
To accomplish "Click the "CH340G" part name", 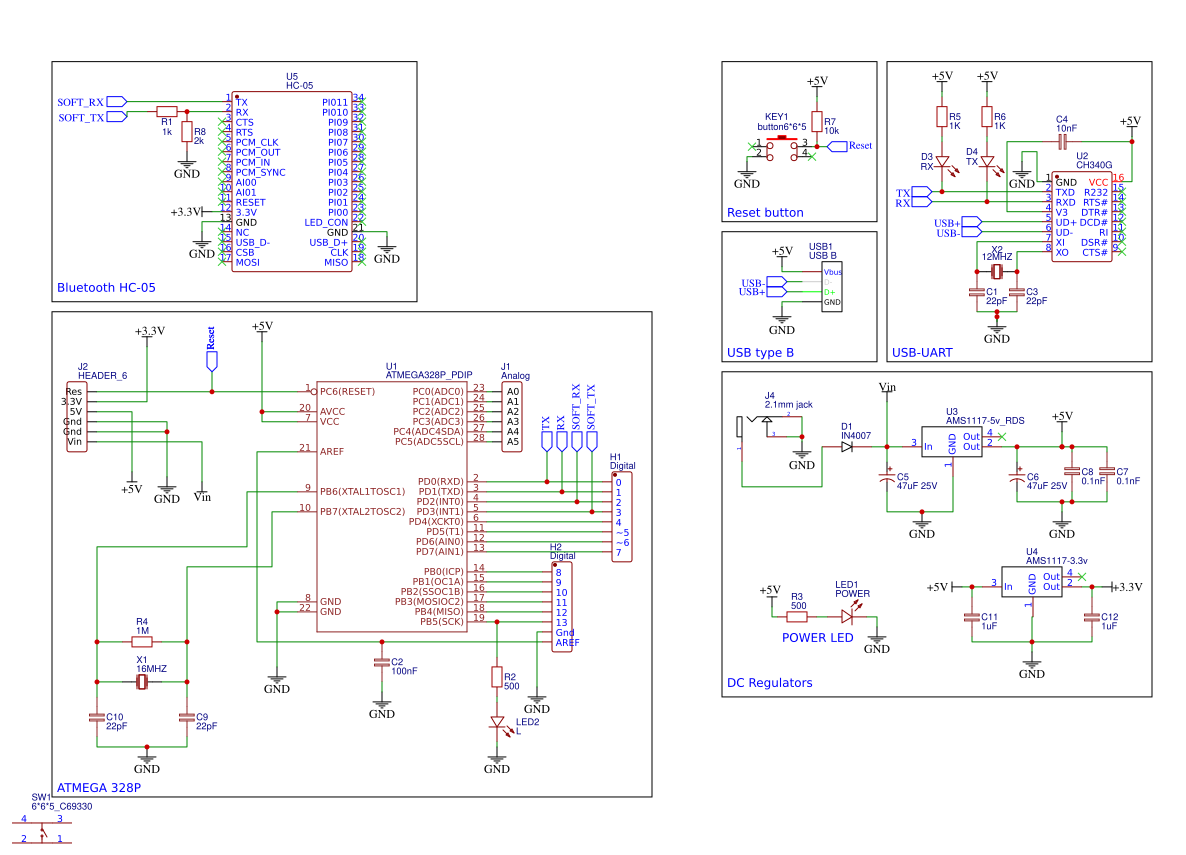I will click(1094, 165).
